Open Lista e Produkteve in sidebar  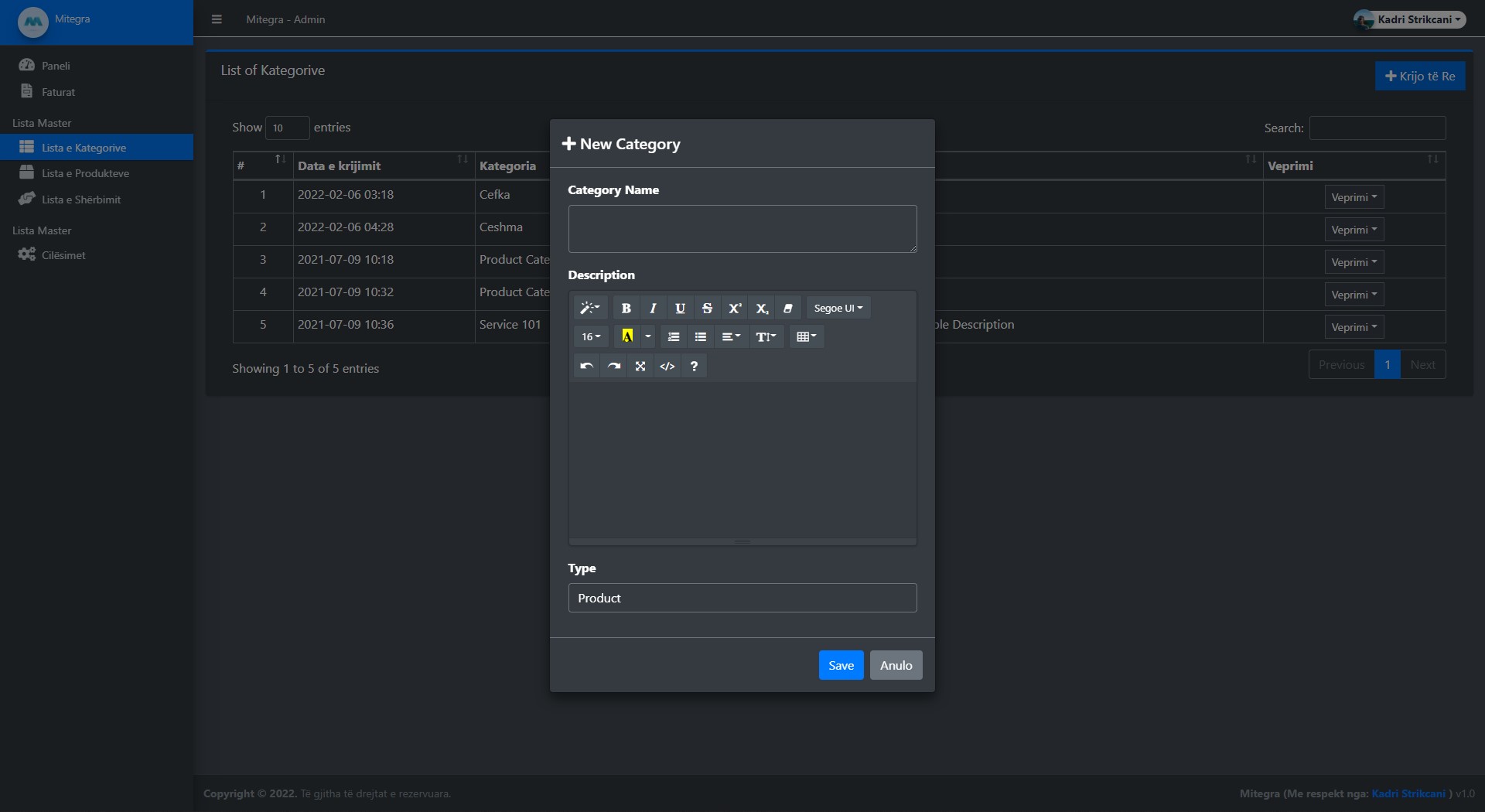(85, 173)
